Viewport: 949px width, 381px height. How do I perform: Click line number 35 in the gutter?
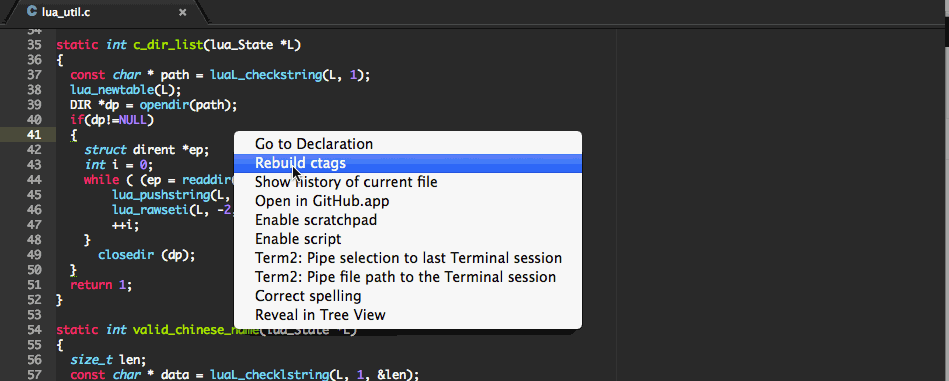pos(34,45)
